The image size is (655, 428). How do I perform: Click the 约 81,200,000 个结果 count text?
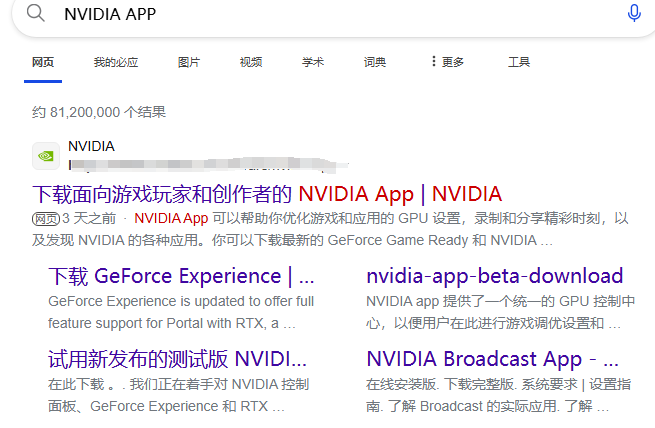pyautogui.click(x=99, y=112)
